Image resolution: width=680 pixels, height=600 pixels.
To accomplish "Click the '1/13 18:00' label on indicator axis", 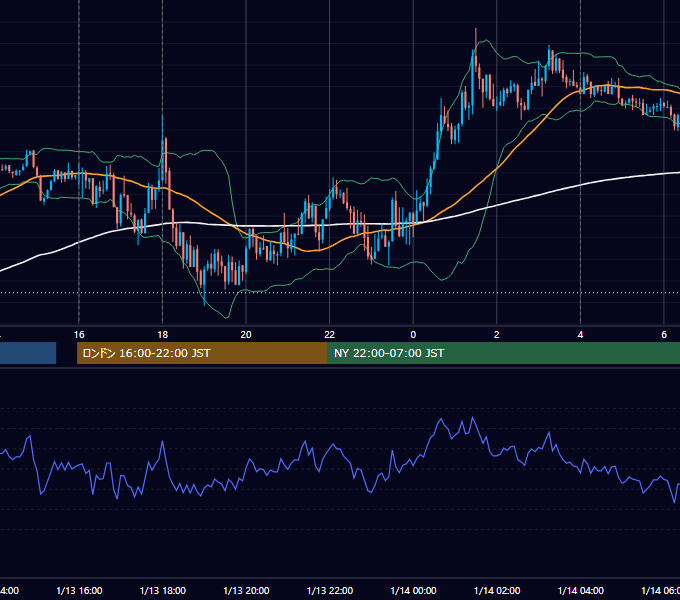I will [163, 591].
